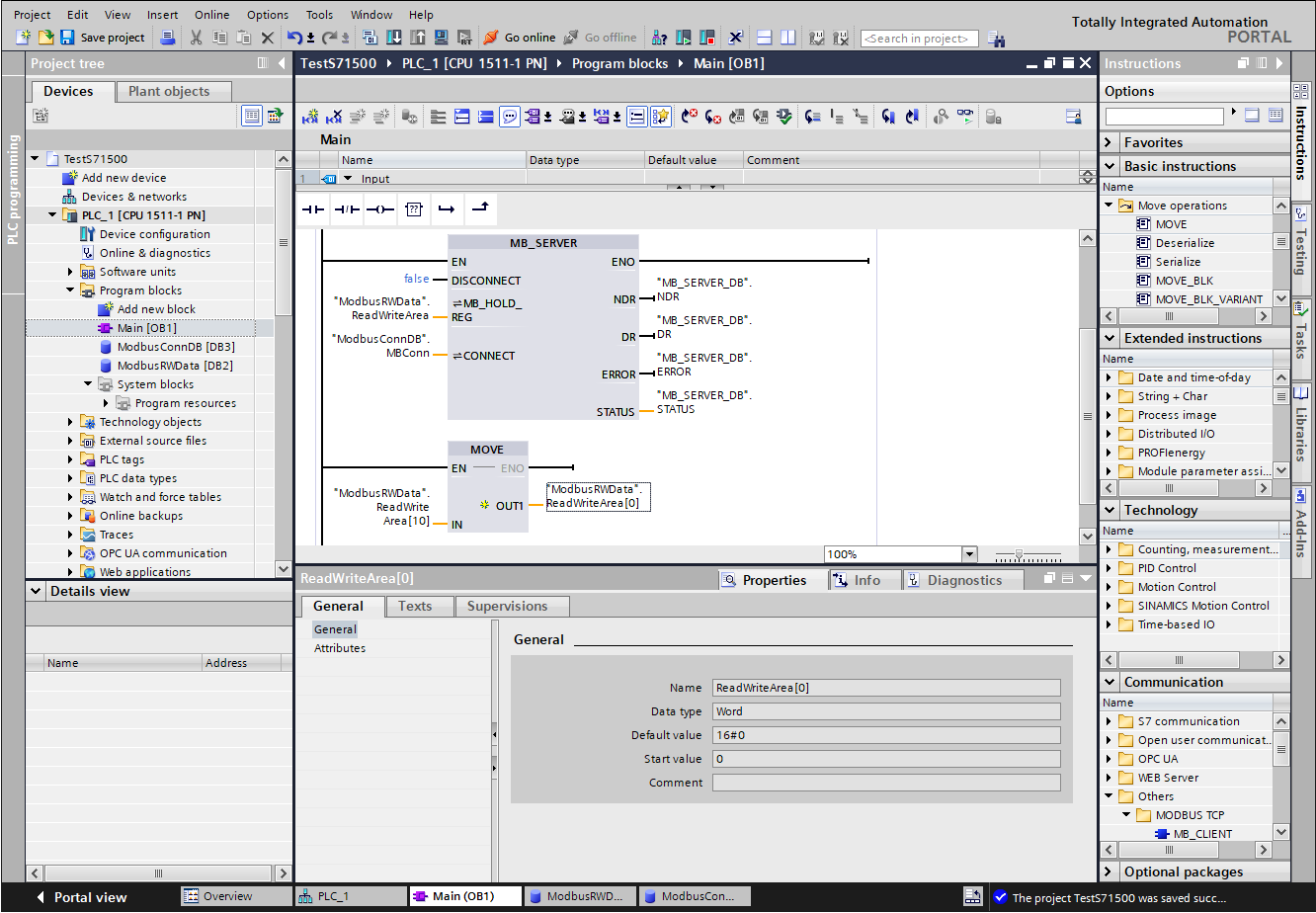Click the Print icon in toolbar
1316x913 pixels.
[x=168, y=38]
